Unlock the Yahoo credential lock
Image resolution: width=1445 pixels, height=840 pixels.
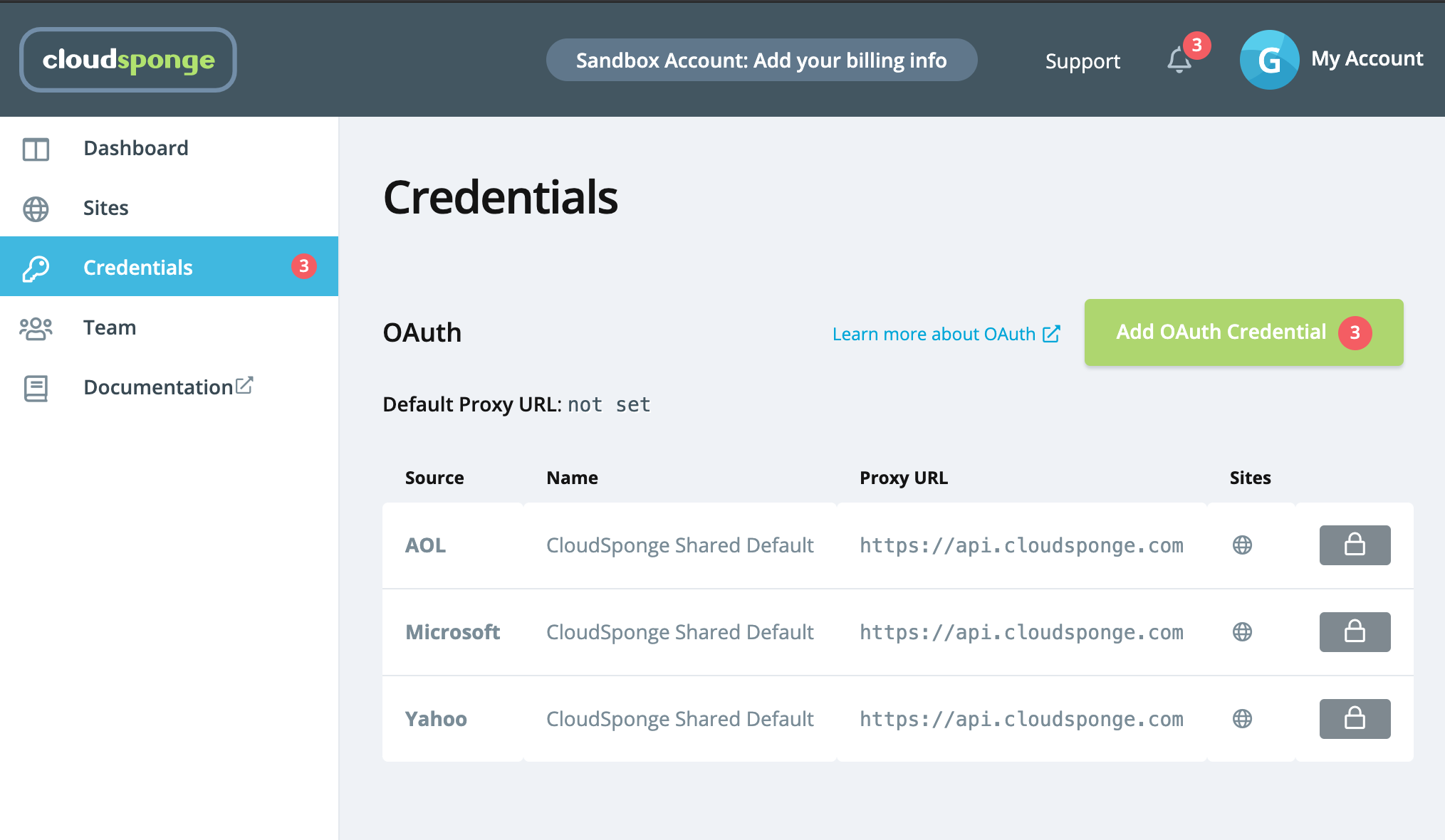(x=1354, y=719)
